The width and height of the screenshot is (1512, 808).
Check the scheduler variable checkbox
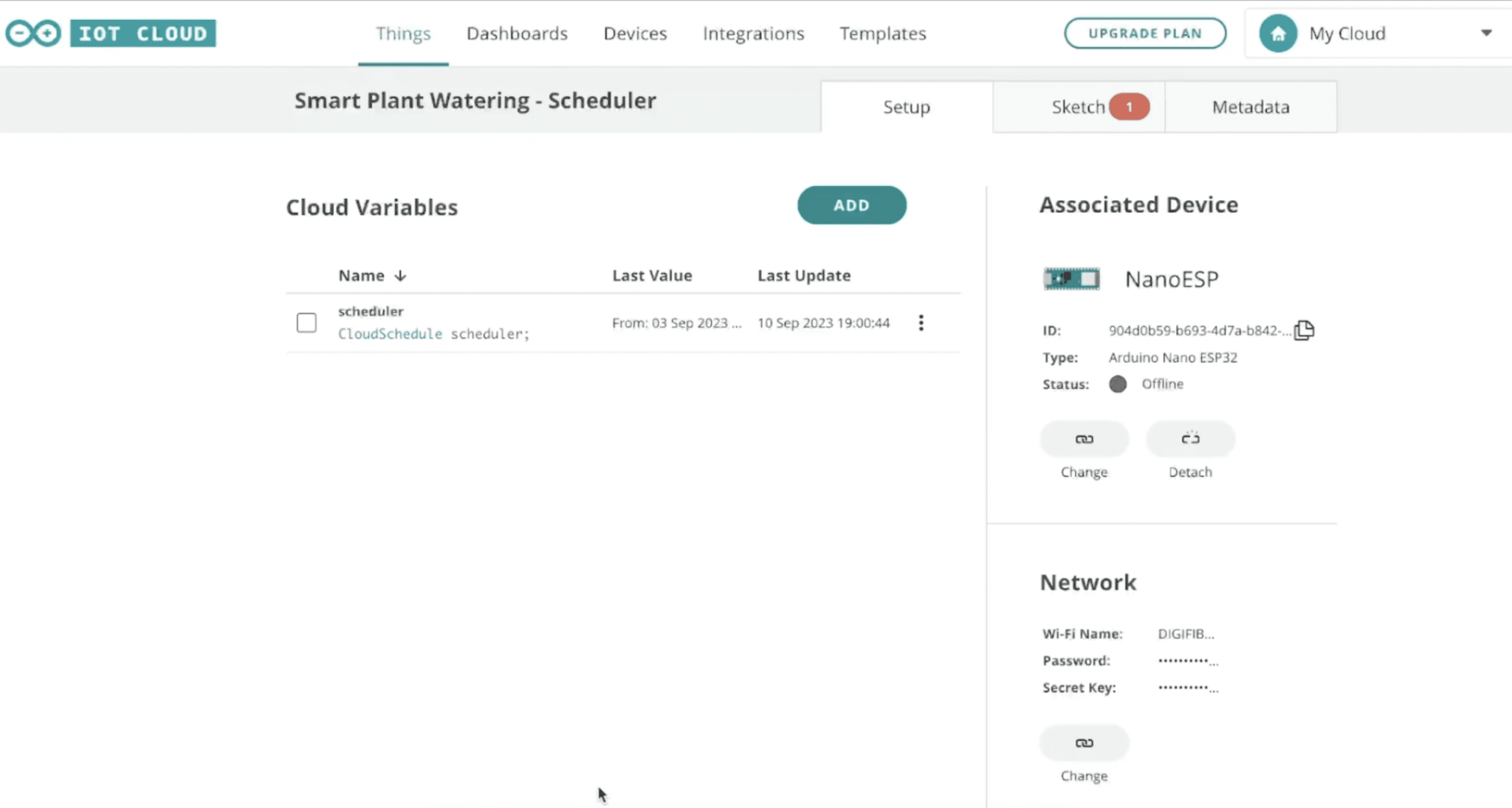click(x=306, y=322)
